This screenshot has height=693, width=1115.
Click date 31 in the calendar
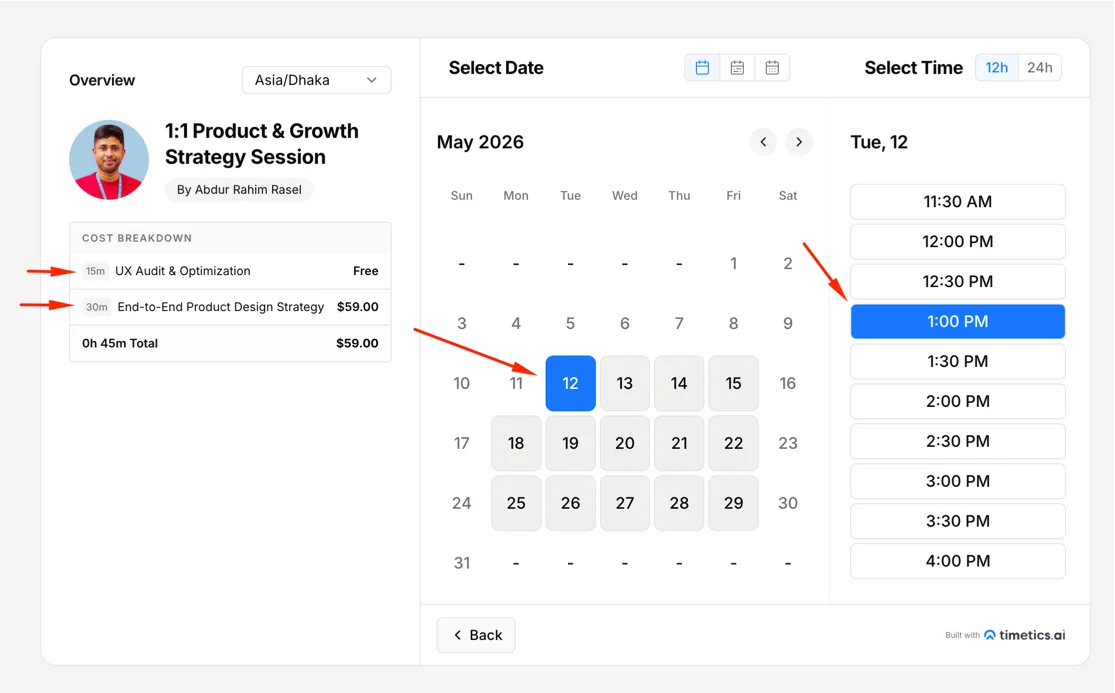[462, 563]
